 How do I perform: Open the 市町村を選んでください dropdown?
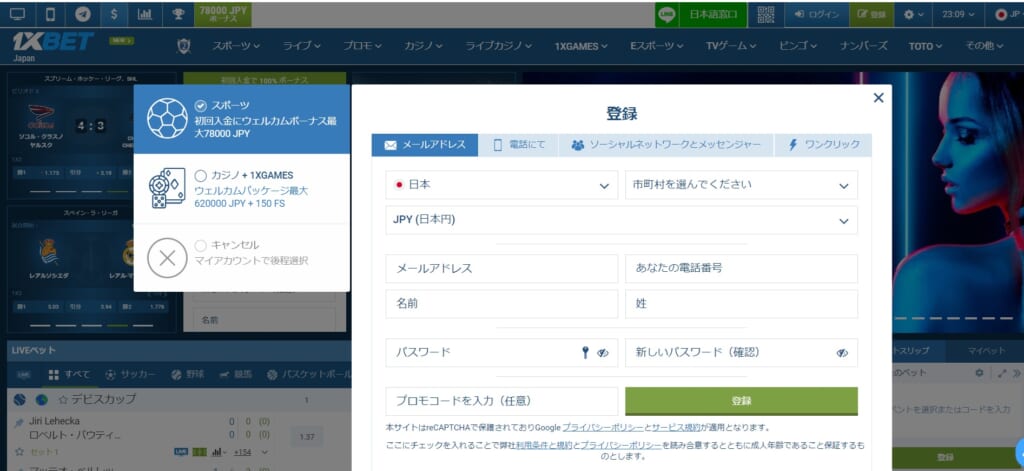click(741, 185)
